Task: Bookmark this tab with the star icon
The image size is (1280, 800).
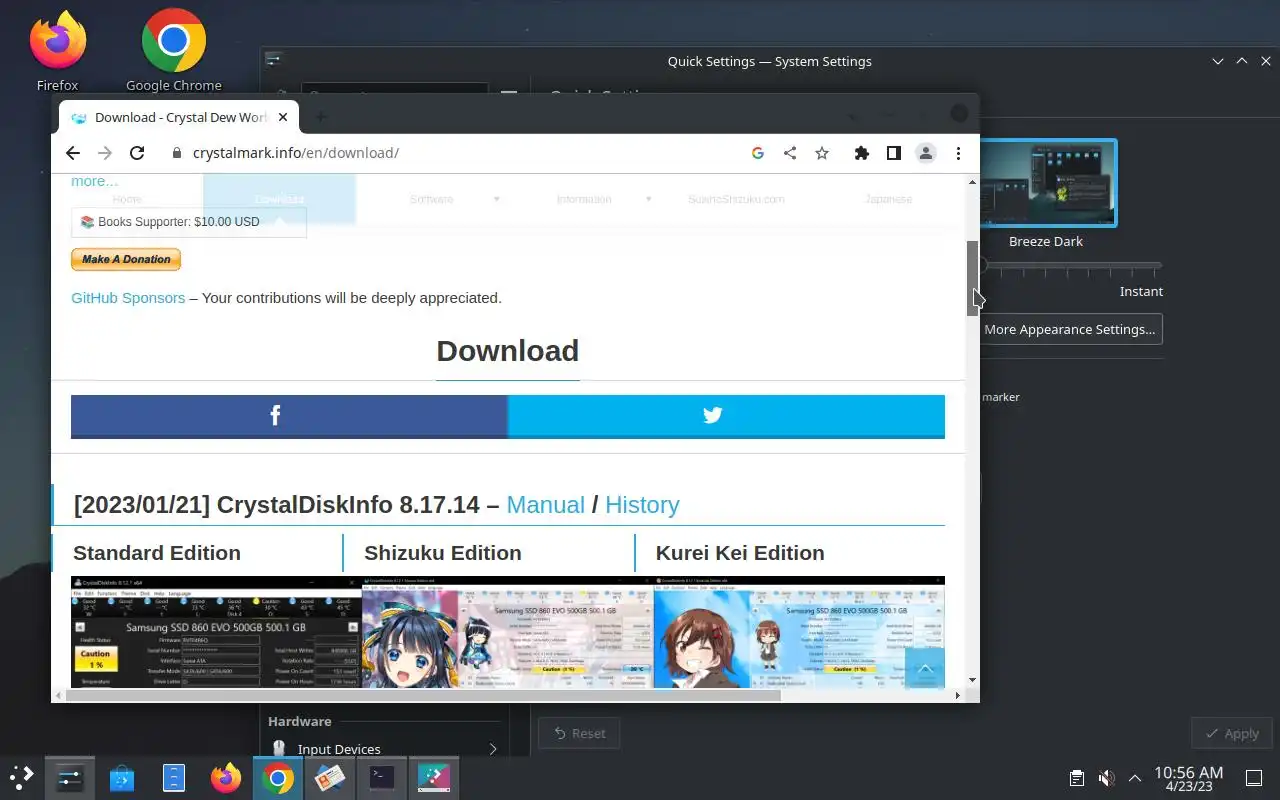Action: [822, 153]
